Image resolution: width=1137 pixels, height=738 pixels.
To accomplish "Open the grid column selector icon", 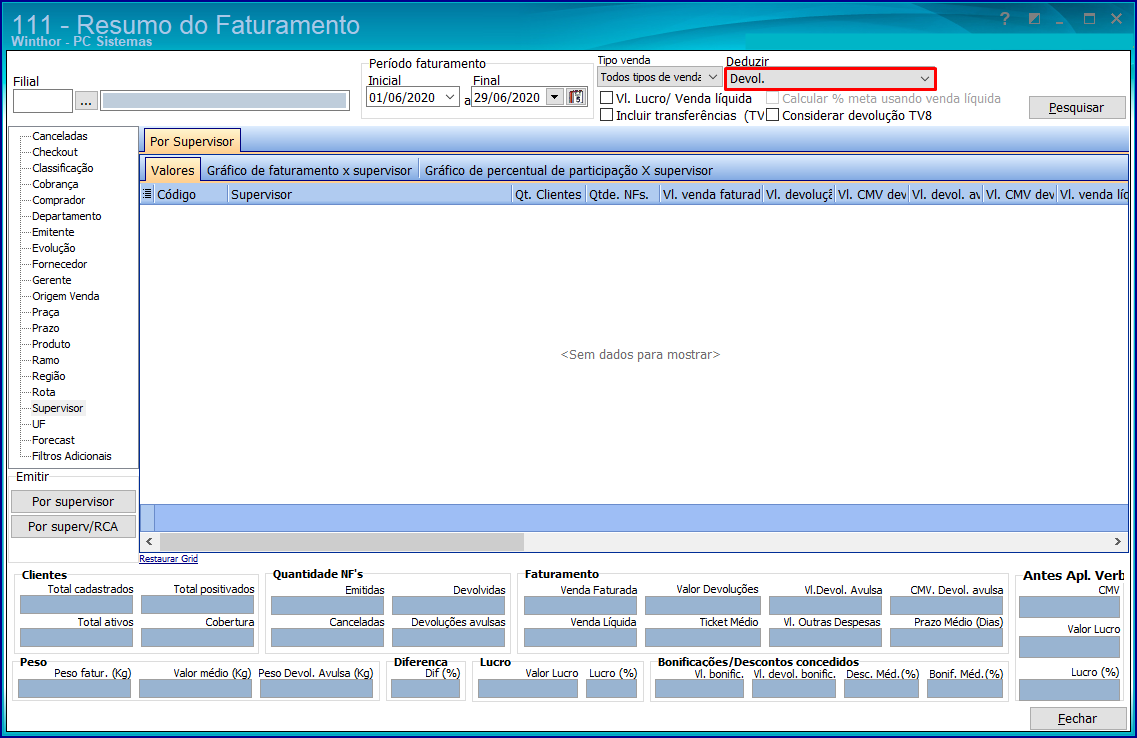I will (147, 194).
